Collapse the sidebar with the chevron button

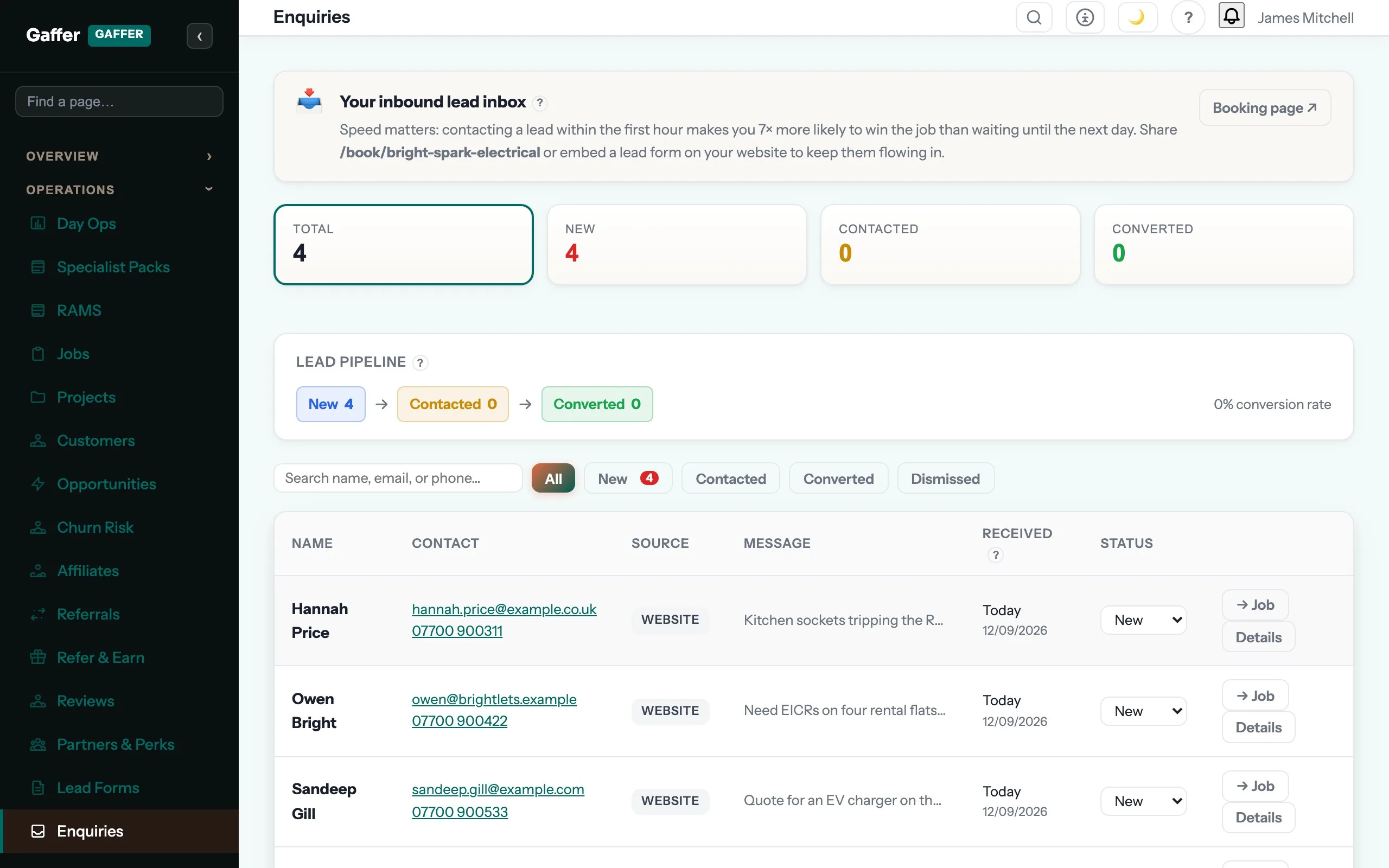point(199,36)
